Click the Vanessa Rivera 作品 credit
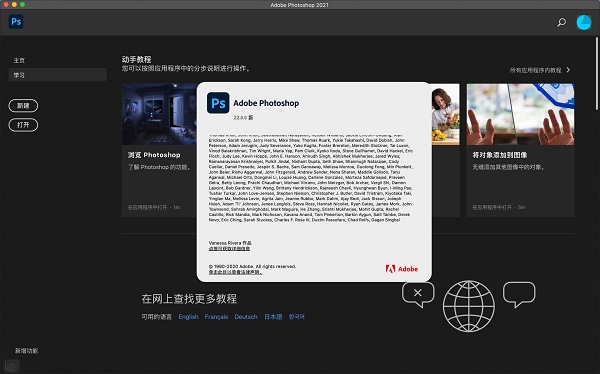Screen dimensions: 600x374 [x=230, y=243]
